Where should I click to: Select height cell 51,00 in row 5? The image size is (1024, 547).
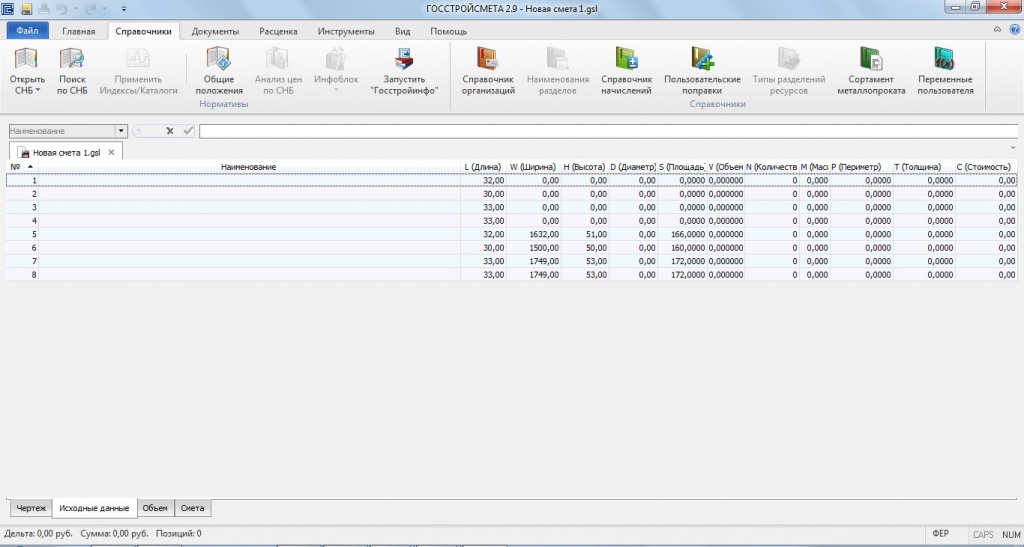click(x=584, y=234)
